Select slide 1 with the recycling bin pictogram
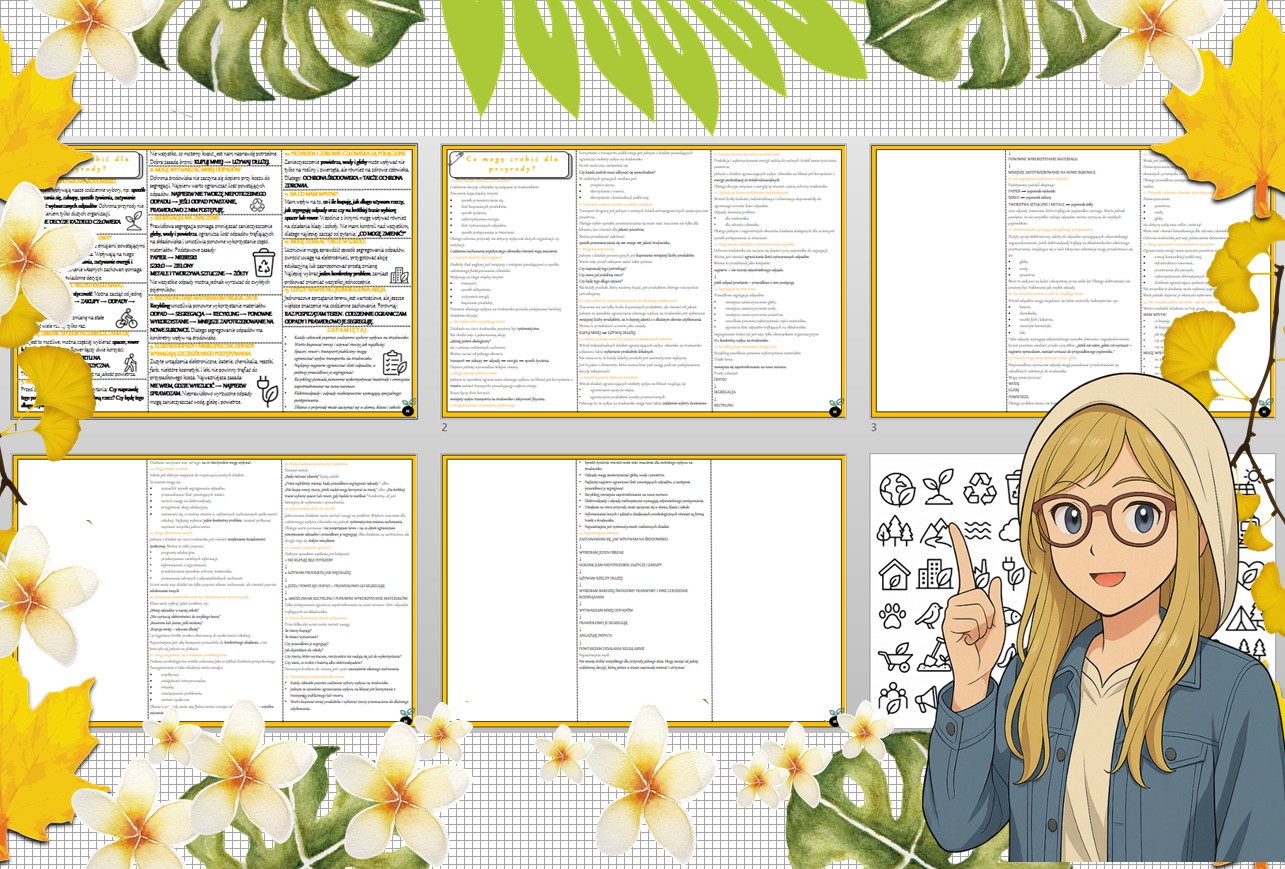This screenshot has height=869, width=1285. (x=214, y=279)
